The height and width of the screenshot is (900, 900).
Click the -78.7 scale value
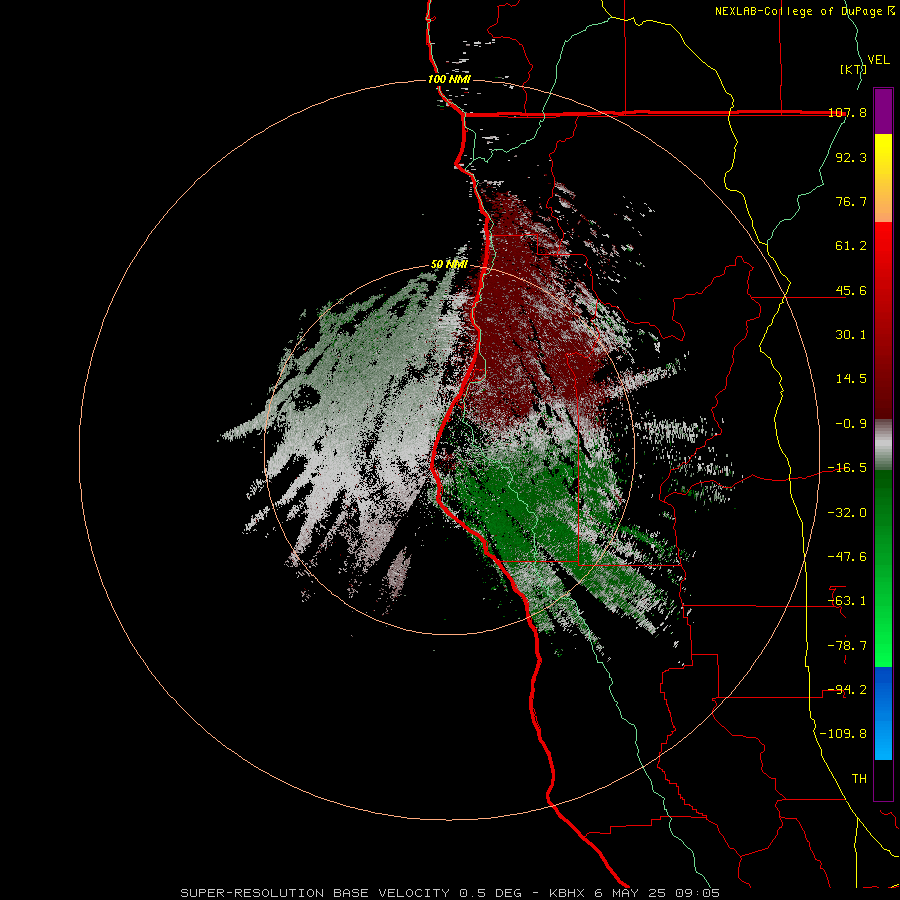click(x=848, y=646)
